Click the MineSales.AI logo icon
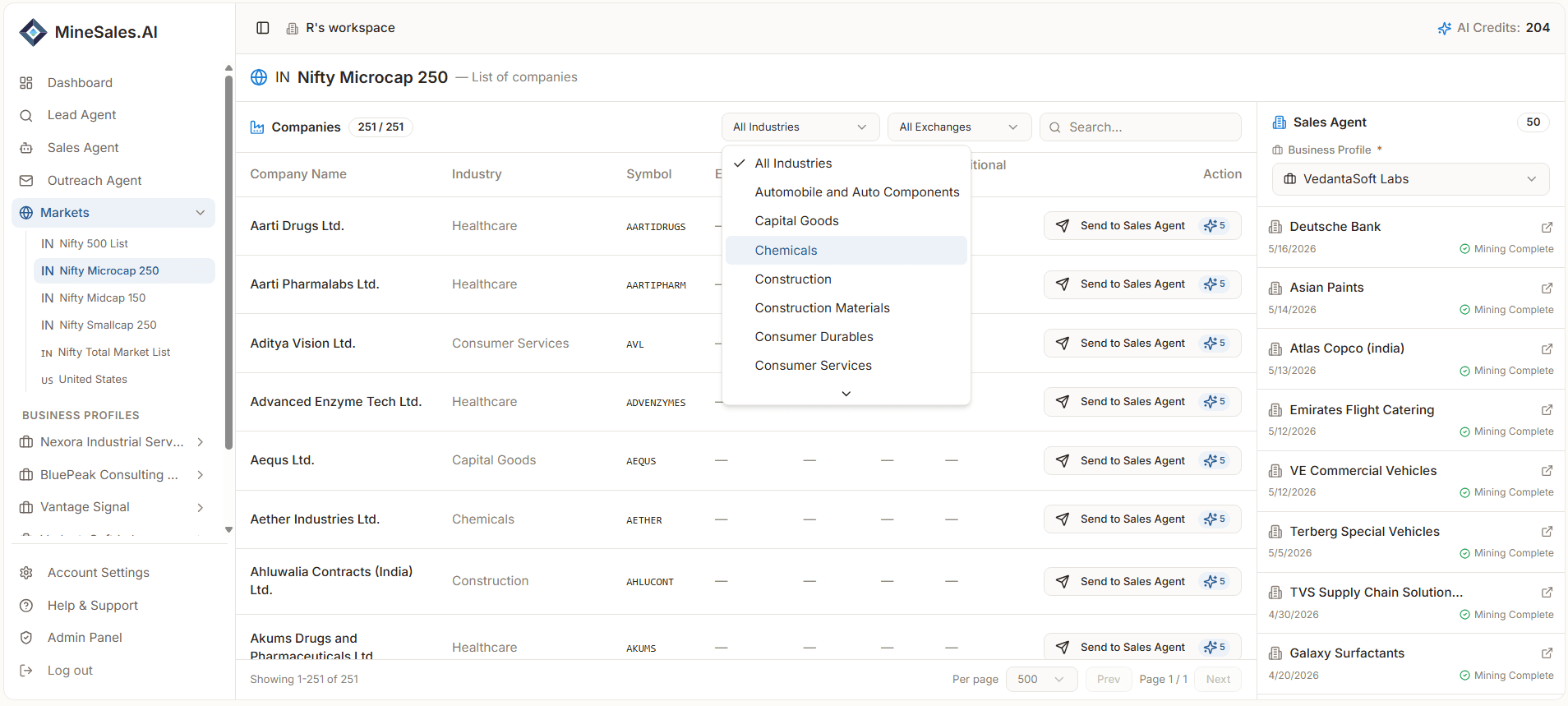The image size is (1568, 706). pos(33,32)
